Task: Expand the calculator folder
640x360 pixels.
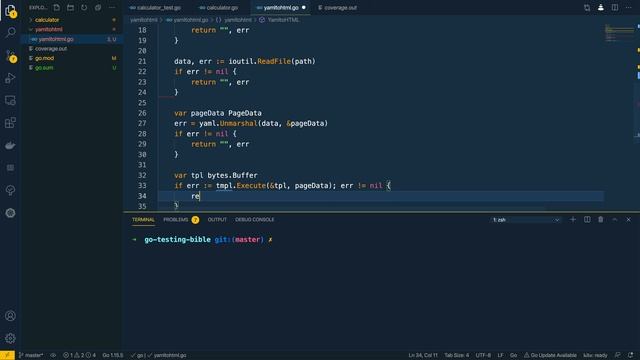Action: [x=47, y=20]
